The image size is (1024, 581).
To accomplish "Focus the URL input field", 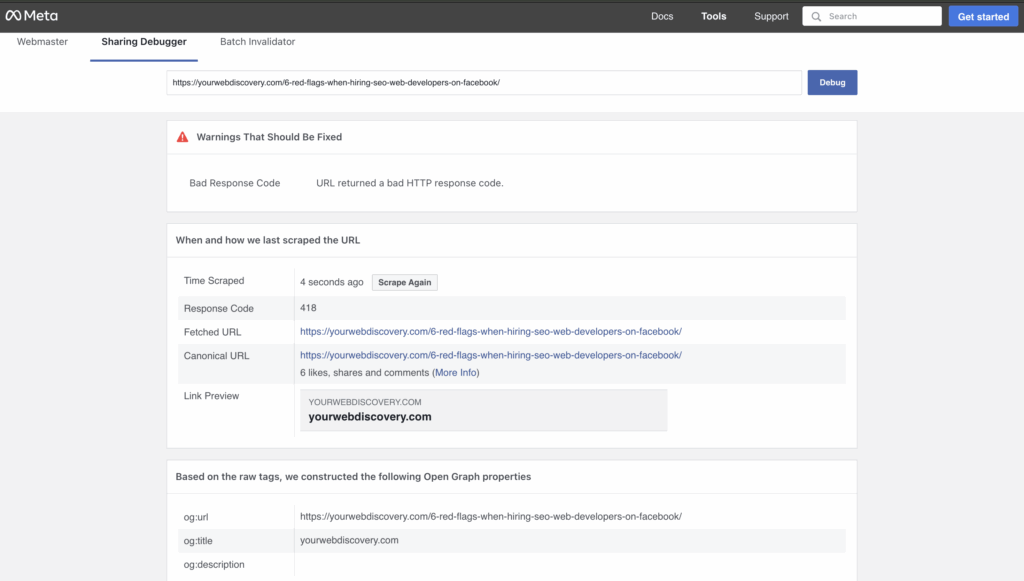I will 484,83.
